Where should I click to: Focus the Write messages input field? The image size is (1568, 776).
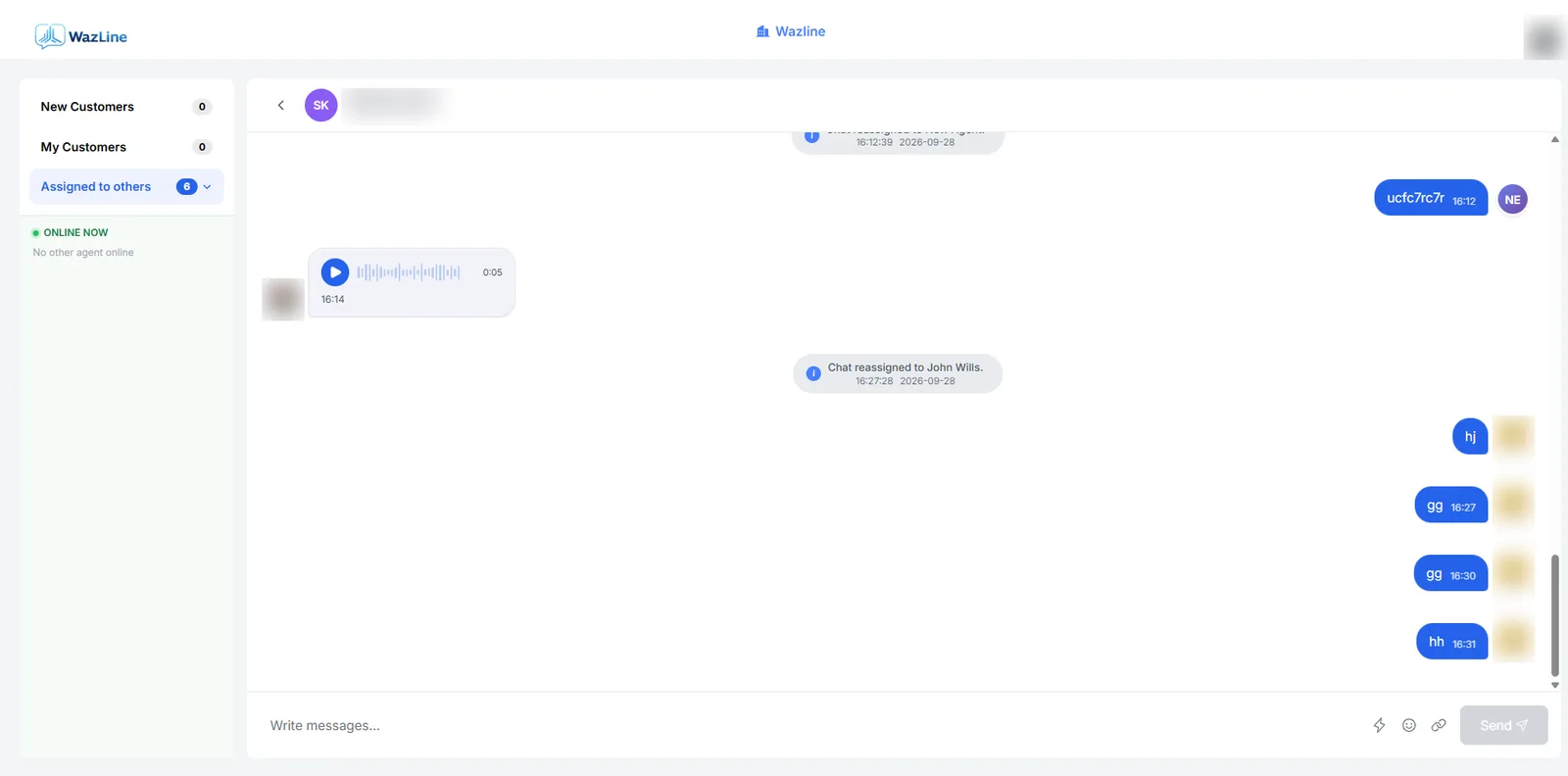pos(813,725)
